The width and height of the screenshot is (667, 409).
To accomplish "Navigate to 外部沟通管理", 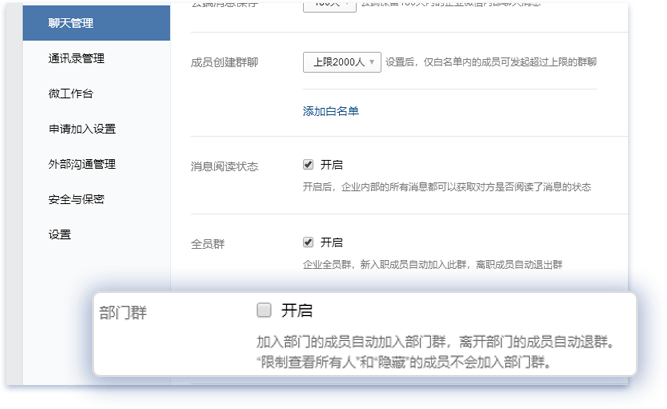I will pos(82,164).
